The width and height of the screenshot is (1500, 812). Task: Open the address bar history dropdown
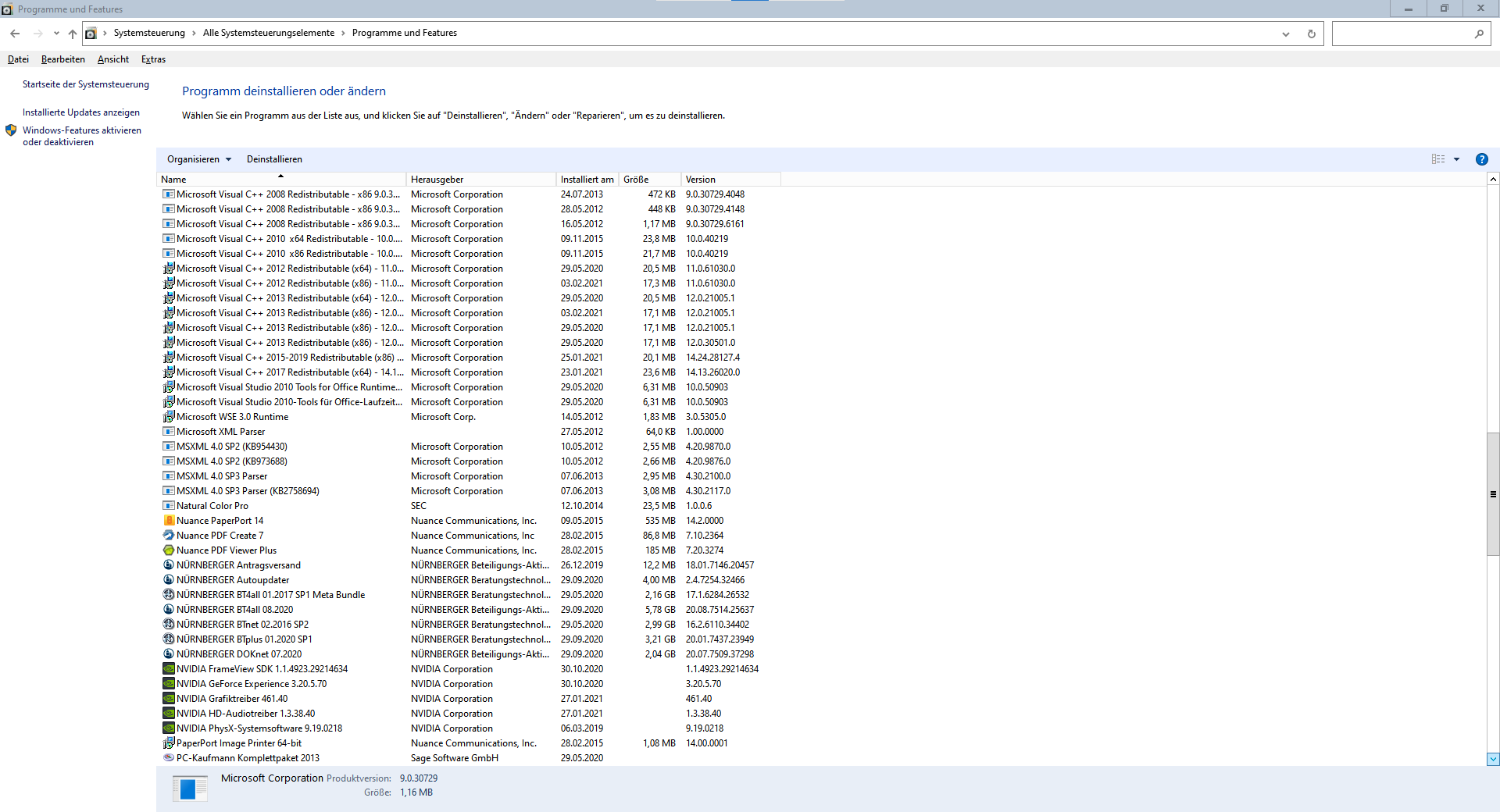pos(1285,34)
